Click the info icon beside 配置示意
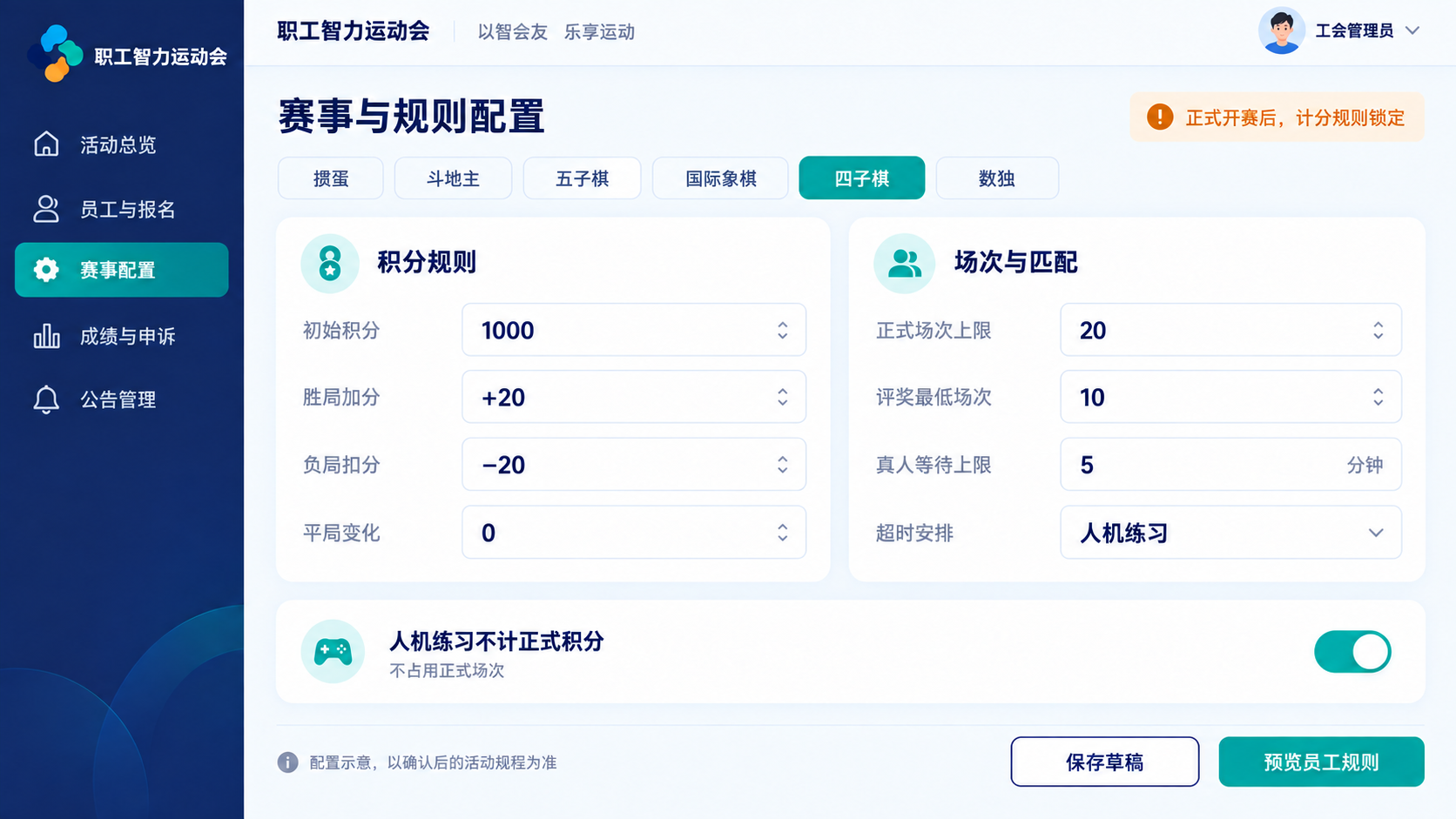This screenshot has height=819, width=1456. coord(287,762)
